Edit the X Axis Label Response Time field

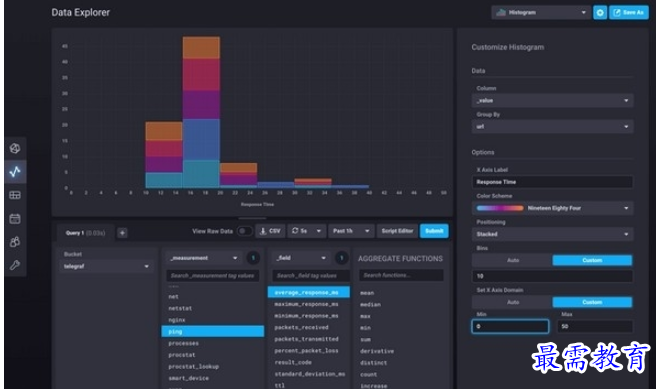tap(552, 182)
